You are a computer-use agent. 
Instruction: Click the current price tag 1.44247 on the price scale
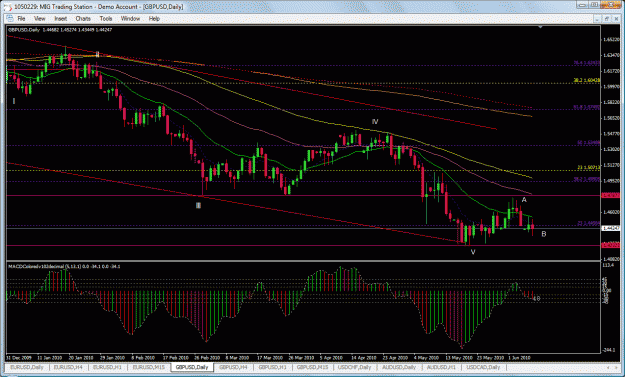[x=610, y=228]
